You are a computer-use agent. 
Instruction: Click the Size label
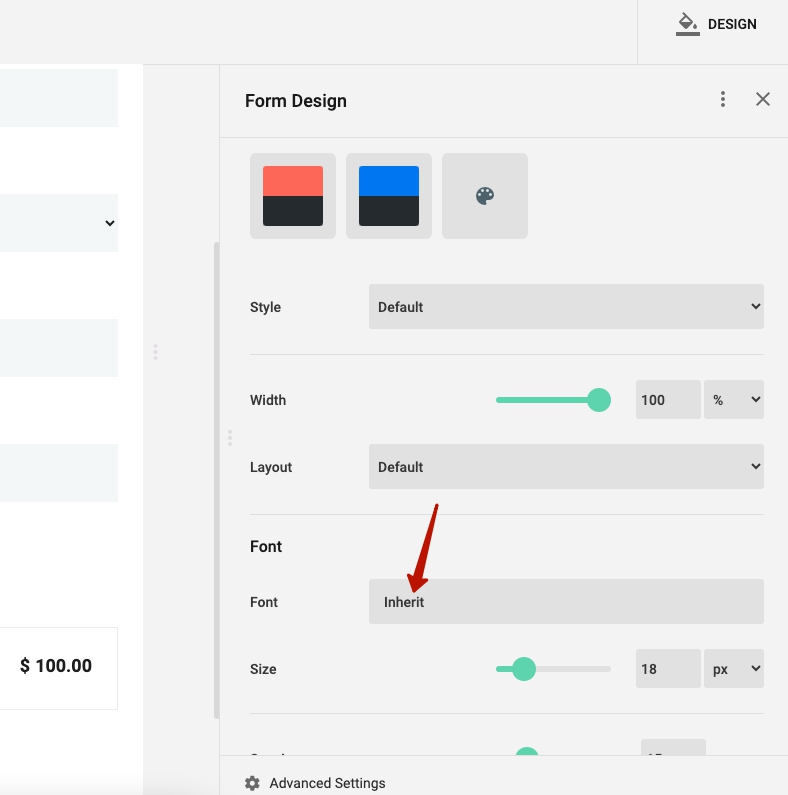coord(263,669)
